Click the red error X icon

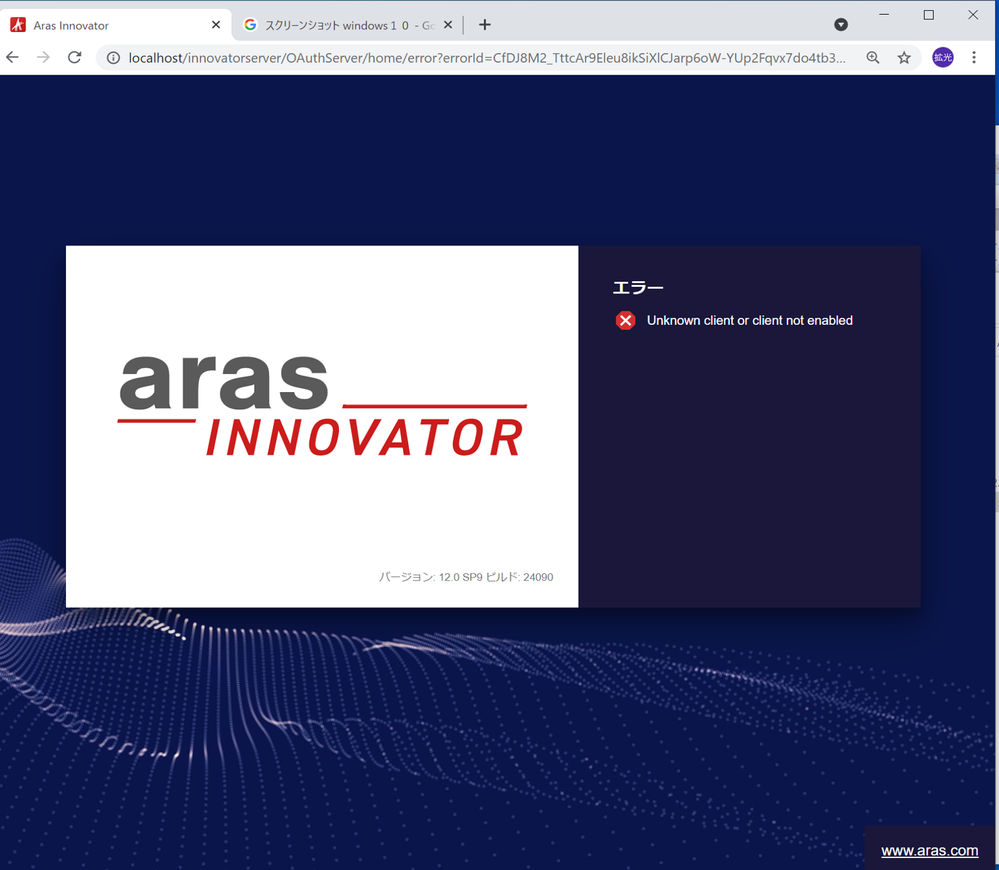[625, 320]
